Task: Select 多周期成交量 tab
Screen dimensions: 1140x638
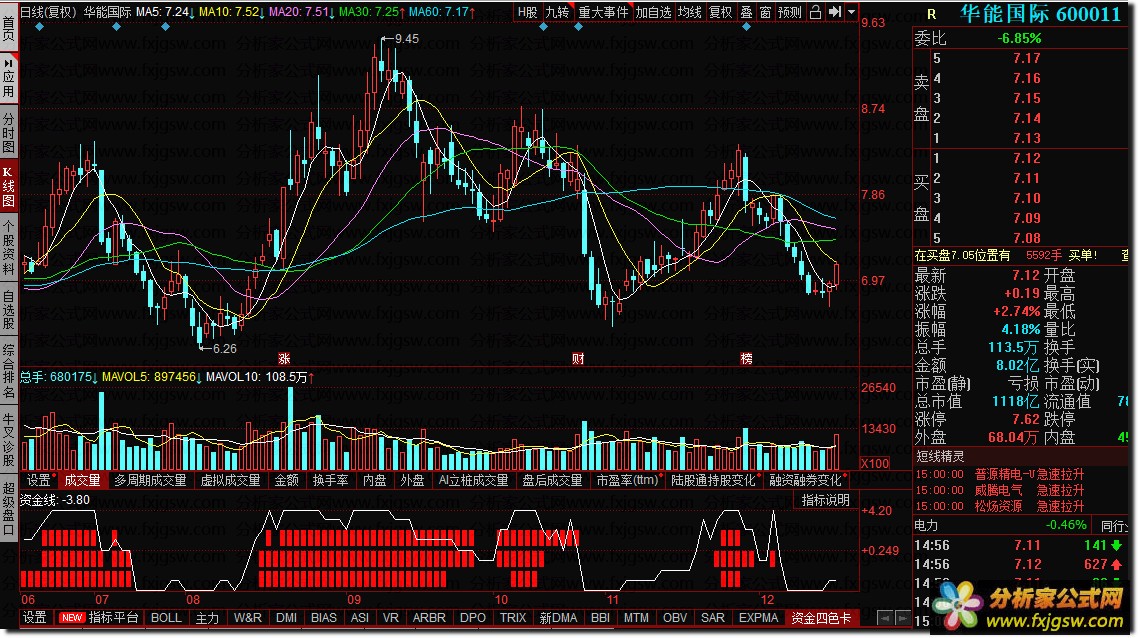Action: click(x=150, y=480)
